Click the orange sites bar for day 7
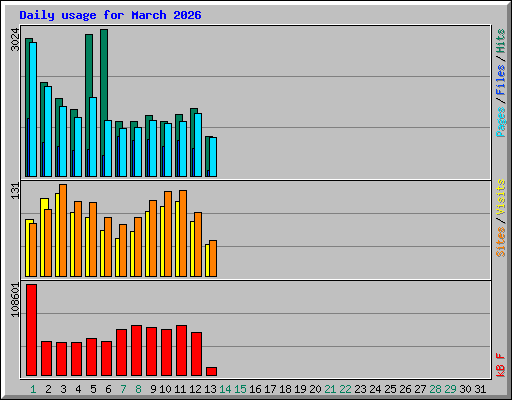Viewport: 512px width, 400px height. 123,250
